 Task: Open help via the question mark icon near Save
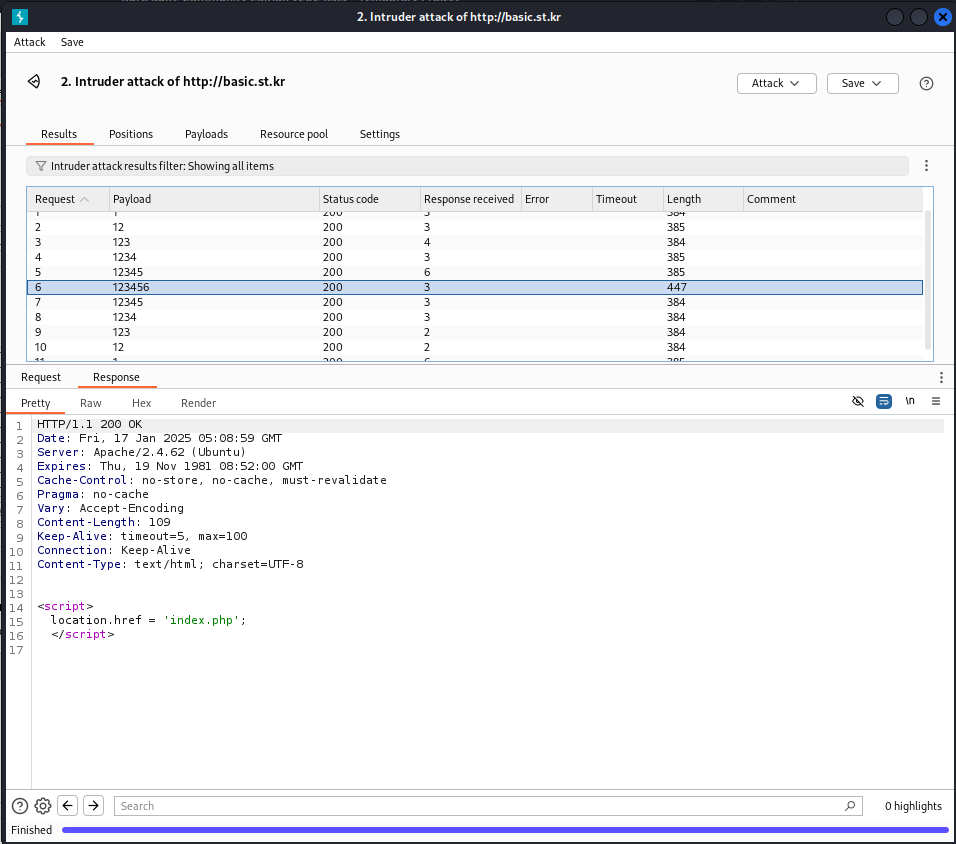[926, 84]
